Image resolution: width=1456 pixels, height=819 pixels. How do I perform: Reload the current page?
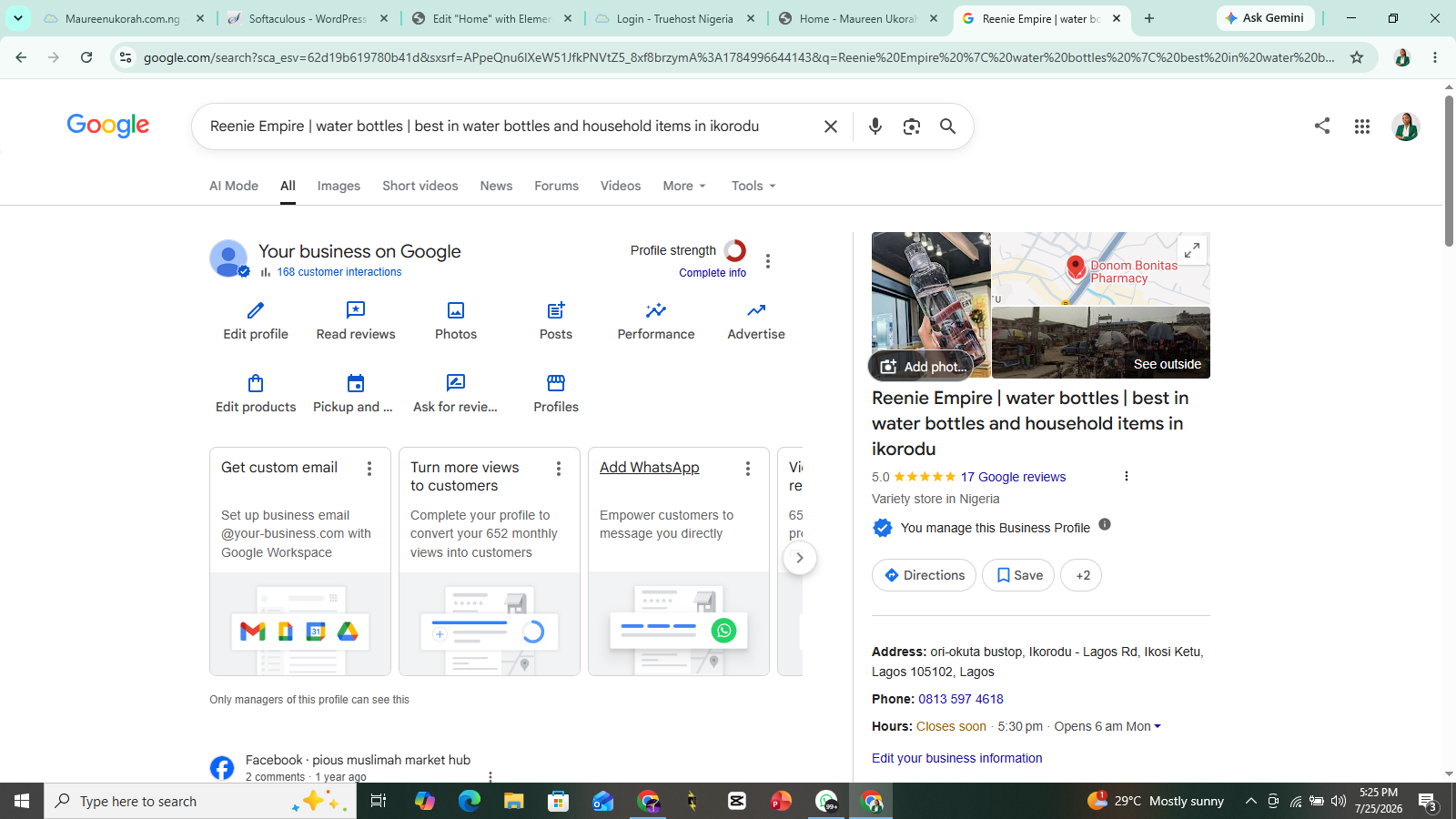point(86,57)
